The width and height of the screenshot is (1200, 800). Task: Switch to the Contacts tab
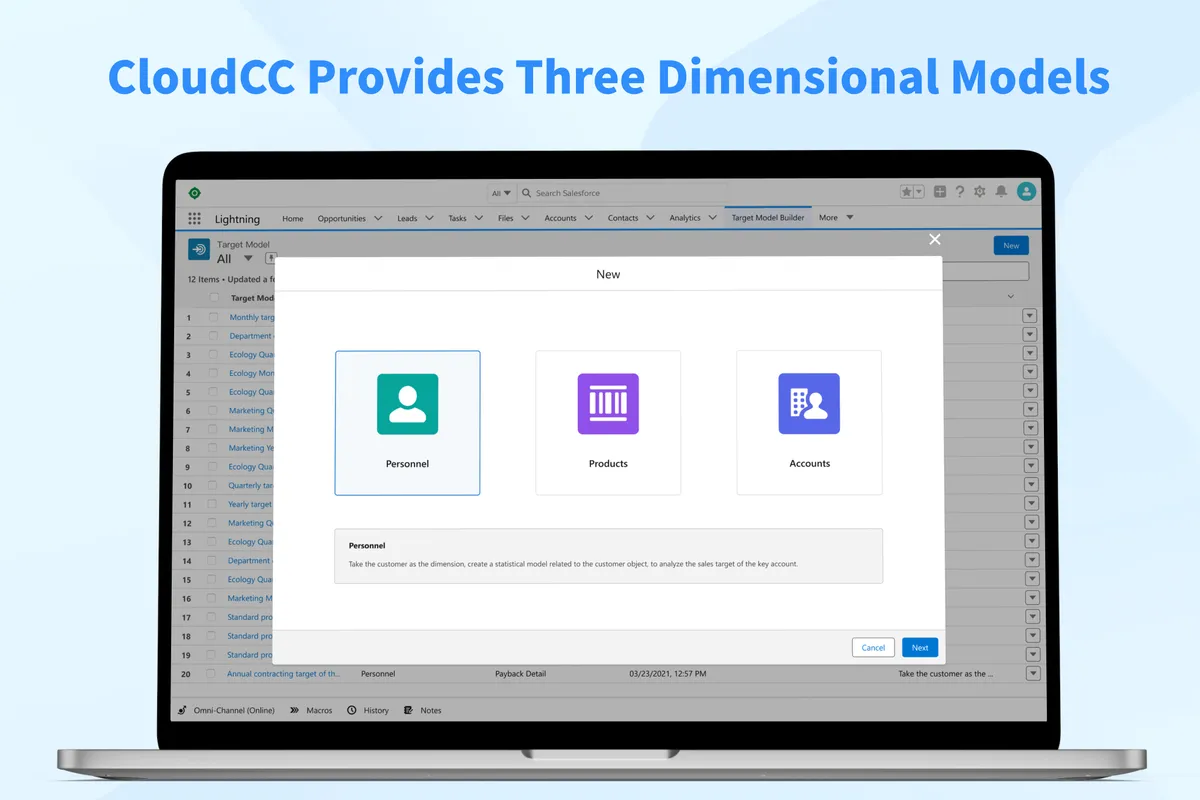point(623,218)
